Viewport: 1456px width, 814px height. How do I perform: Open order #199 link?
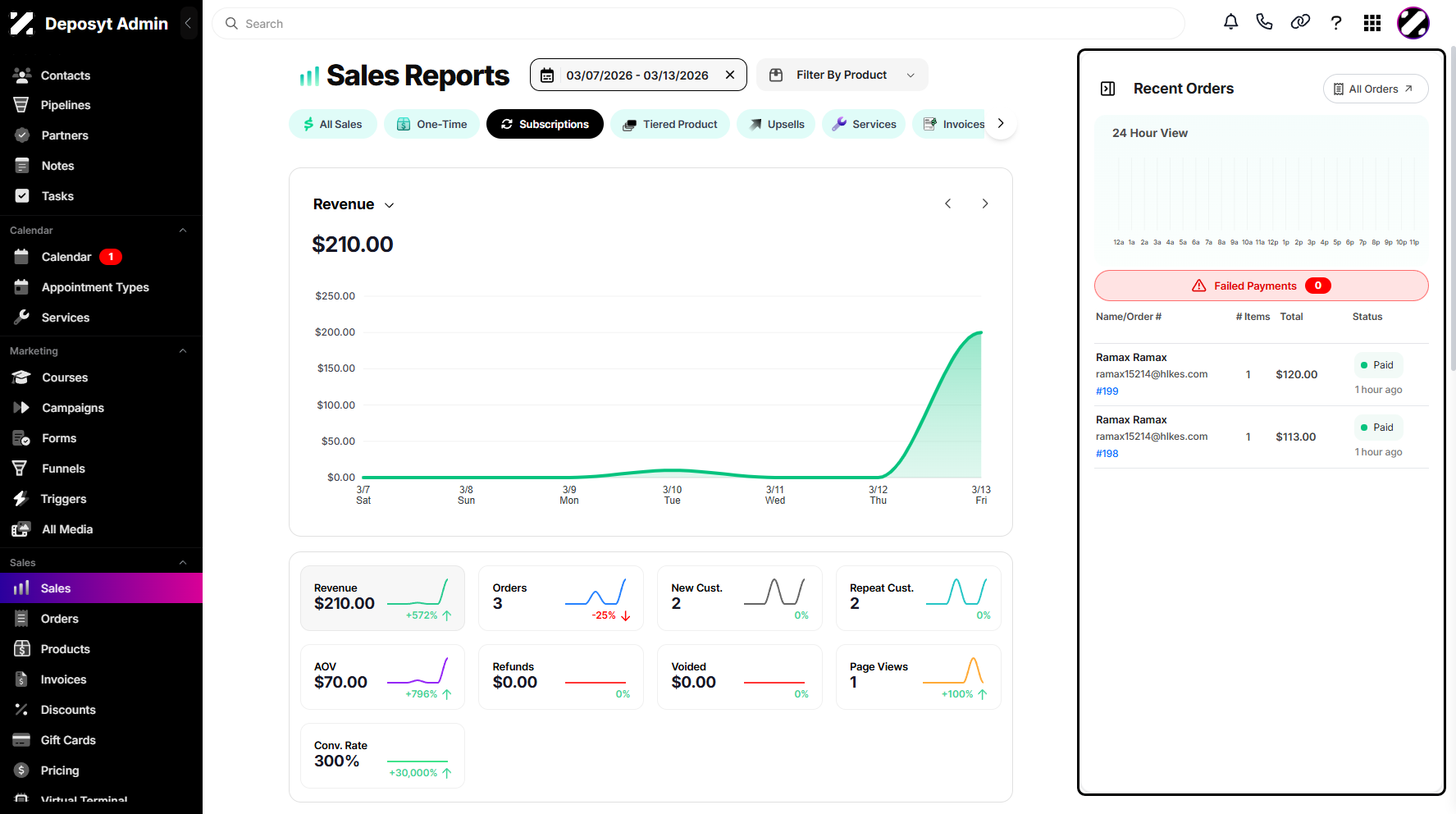1107,391
